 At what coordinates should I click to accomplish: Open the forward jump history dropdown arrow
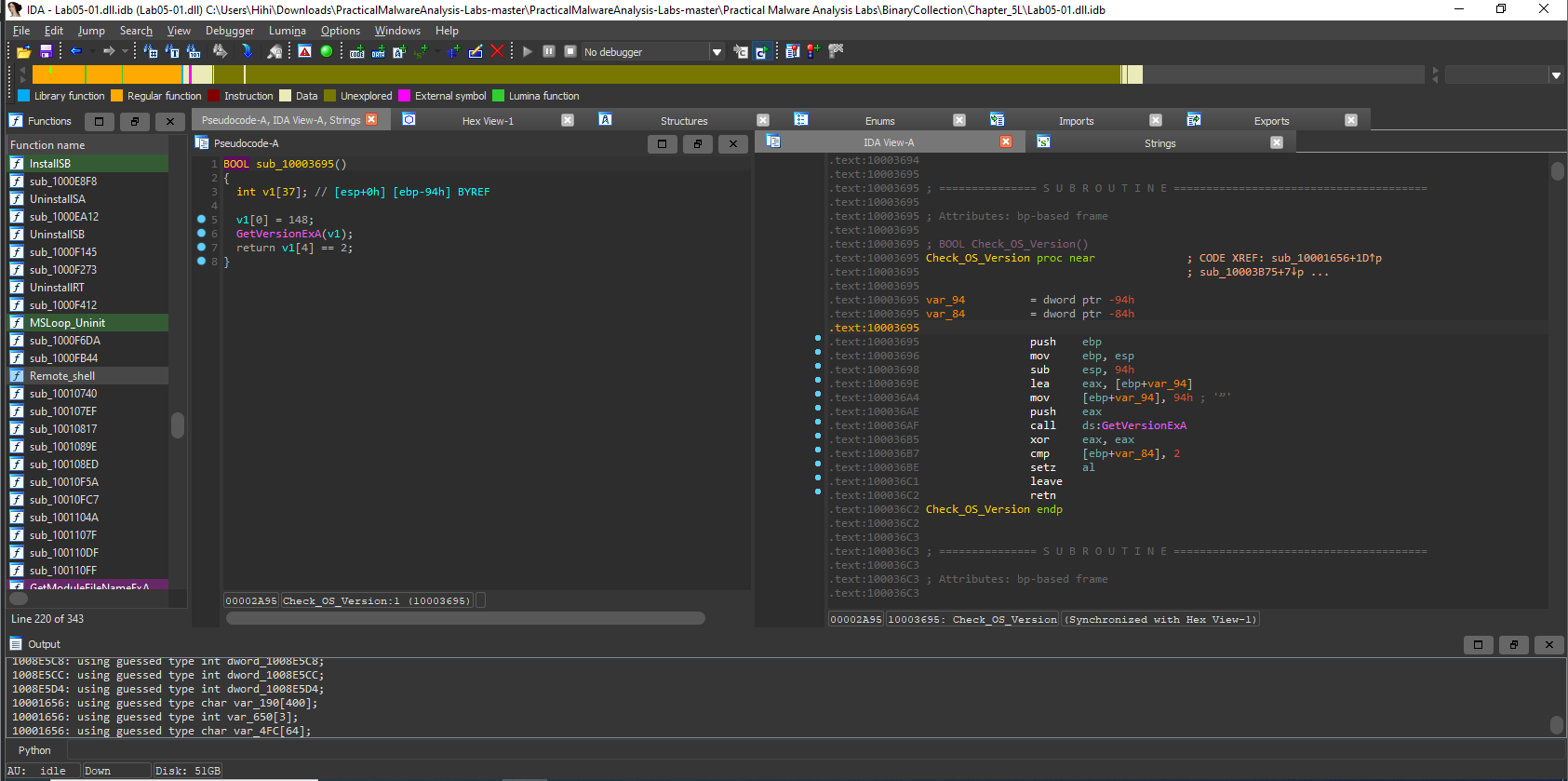(125, 51)
